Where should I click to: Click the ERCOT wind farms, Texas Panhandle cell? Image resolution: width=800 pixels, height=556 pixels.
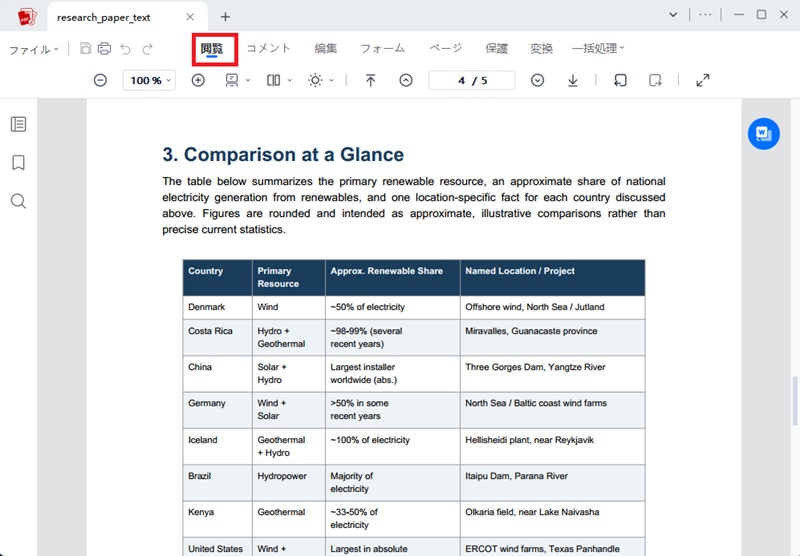[x=553, y=547]
